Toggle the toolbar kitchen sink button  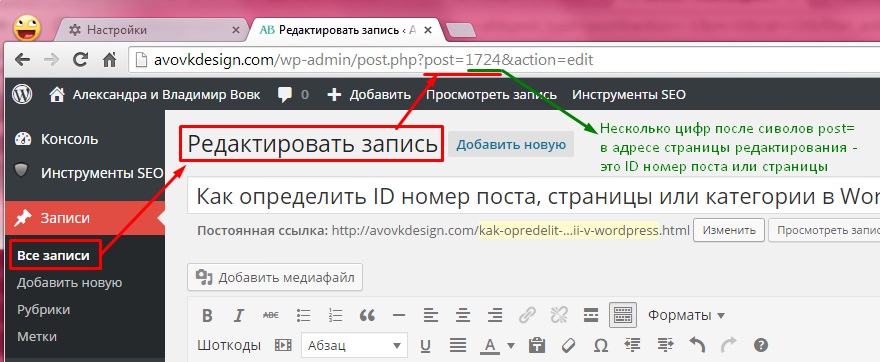point(623,315)
